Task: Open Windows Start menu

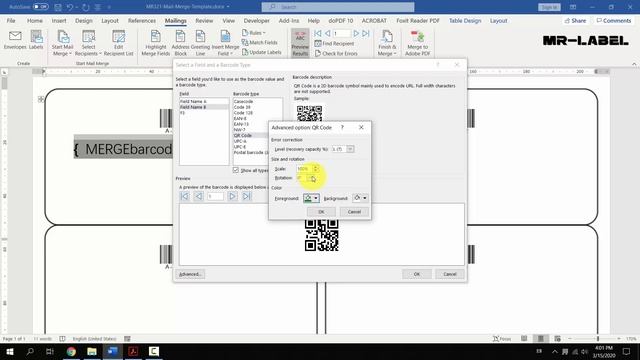Action: [9, 351]
